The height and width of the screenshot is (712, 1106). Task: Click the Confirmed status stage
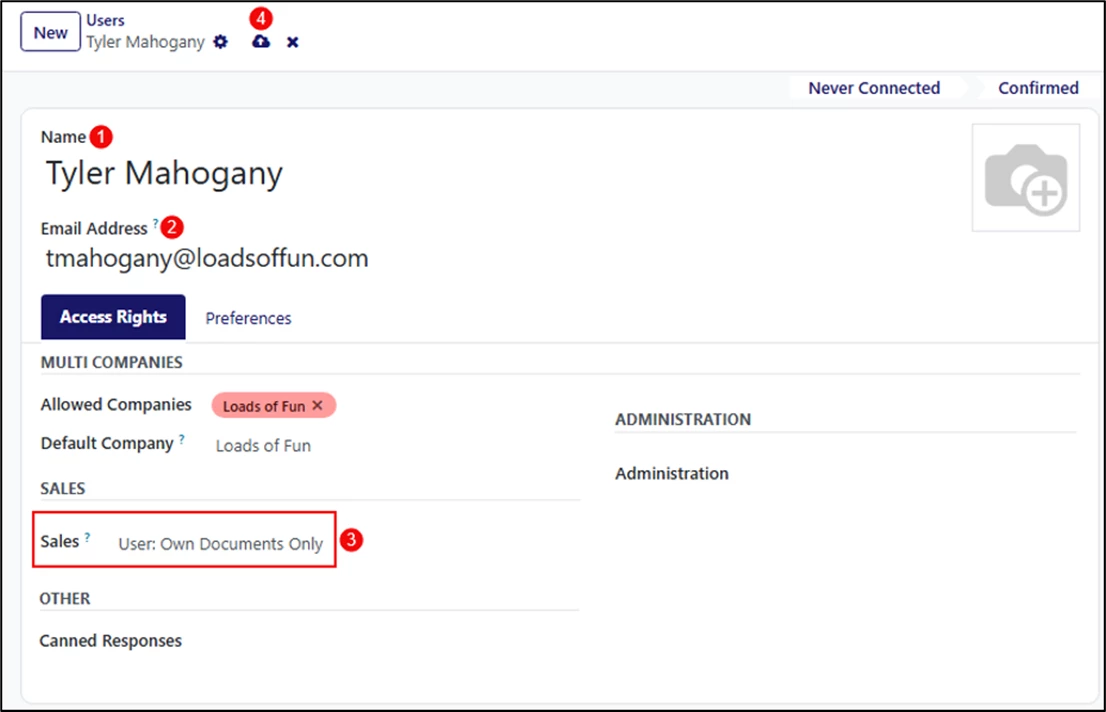(1038, 88)
